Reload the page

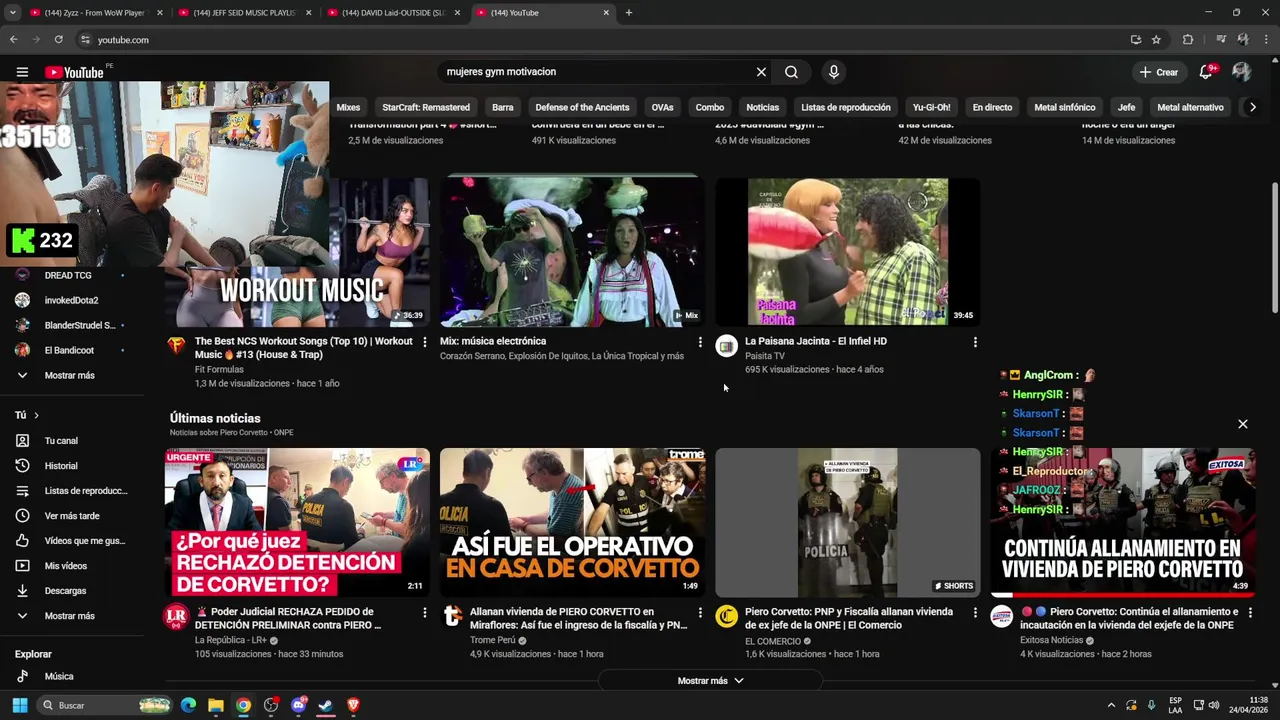tap(58, 40)
